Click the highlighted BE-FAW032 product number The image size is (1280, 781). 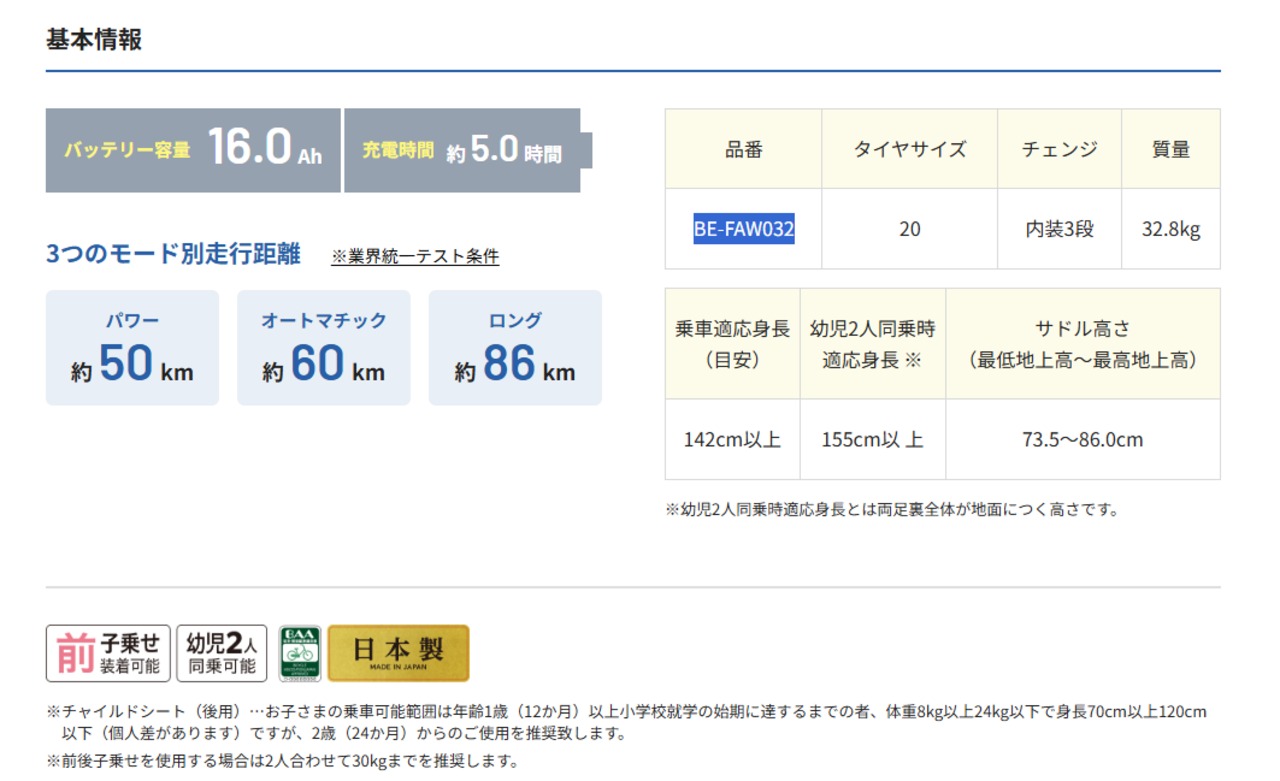(x=743, y=229)
